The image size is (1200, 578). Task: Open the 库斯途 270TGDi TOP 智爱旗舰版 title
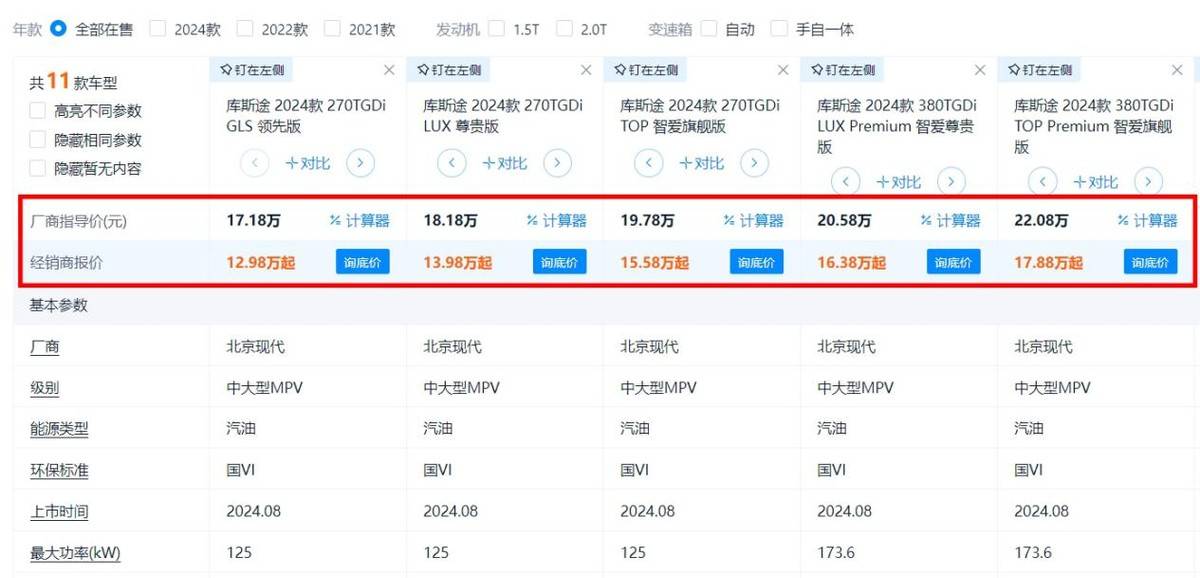(700, 116)
